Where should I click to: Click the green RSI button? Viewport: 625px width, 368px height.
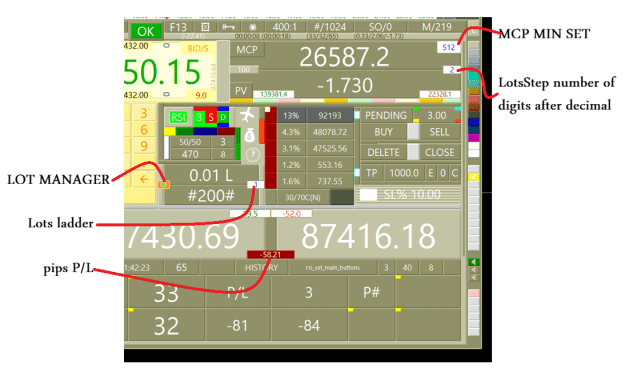178,117
